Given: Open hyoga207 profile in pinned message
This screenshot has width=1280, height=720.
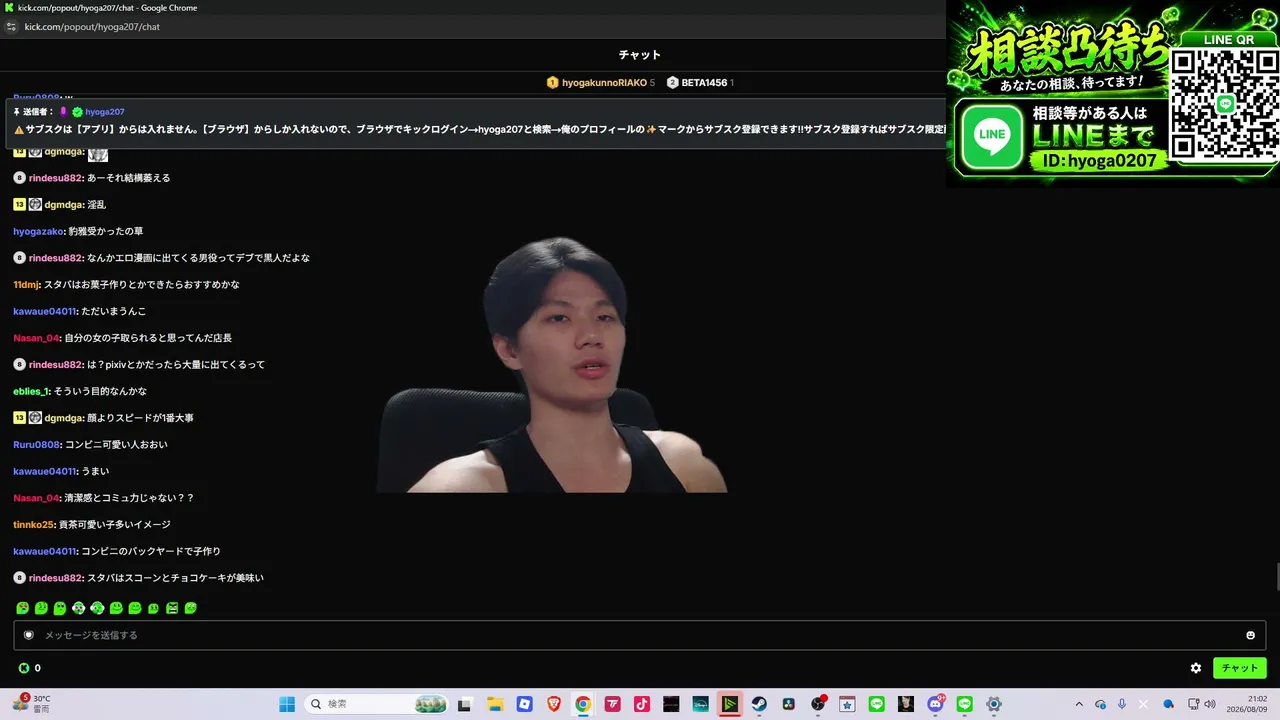Looking at the screenshot, I should pos(105,112).
